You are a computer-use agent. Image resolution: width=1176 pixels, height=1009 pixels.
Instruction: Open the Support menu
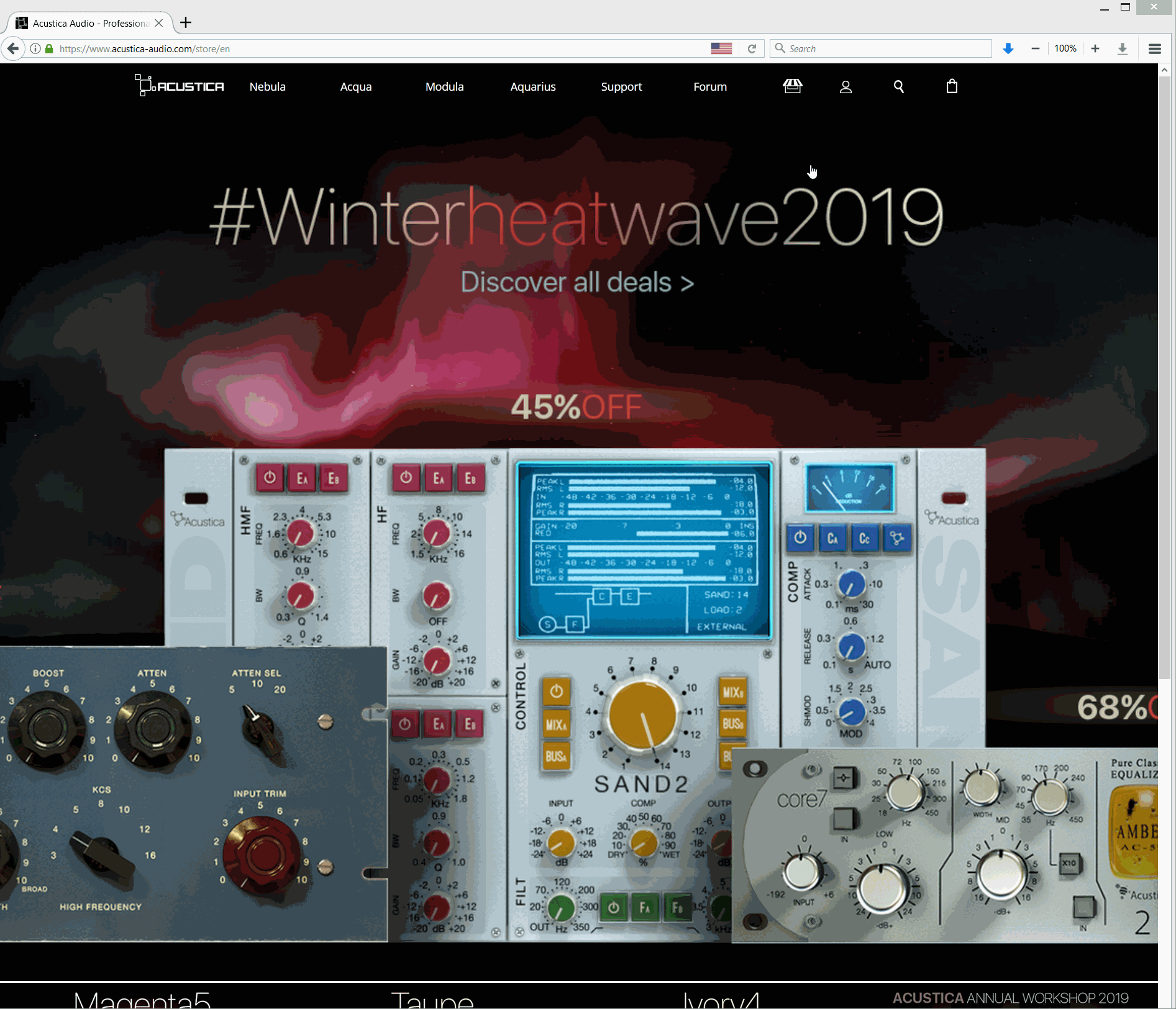click(x=621, y=86)
